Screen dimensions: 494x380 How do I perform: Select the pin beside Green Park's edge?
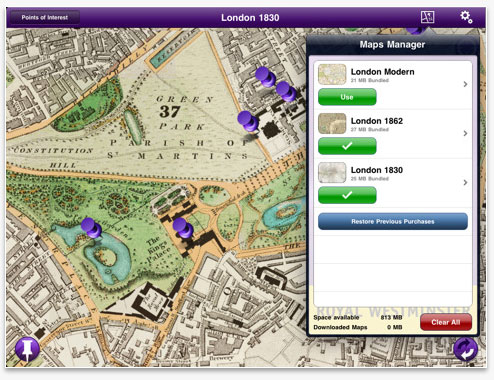pos(247,121)
